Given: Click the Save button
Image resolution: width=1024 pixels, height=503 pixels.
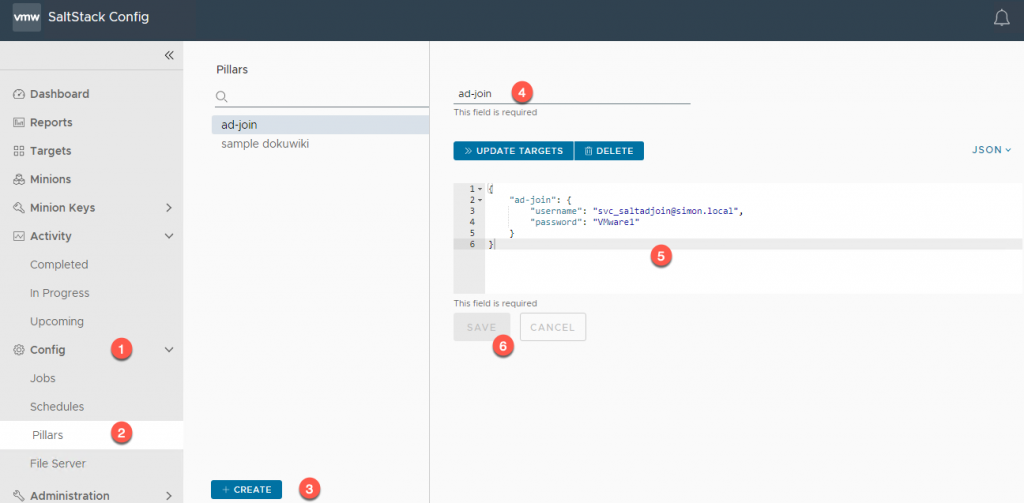Looking at the screenshot, I should [482, 327].
